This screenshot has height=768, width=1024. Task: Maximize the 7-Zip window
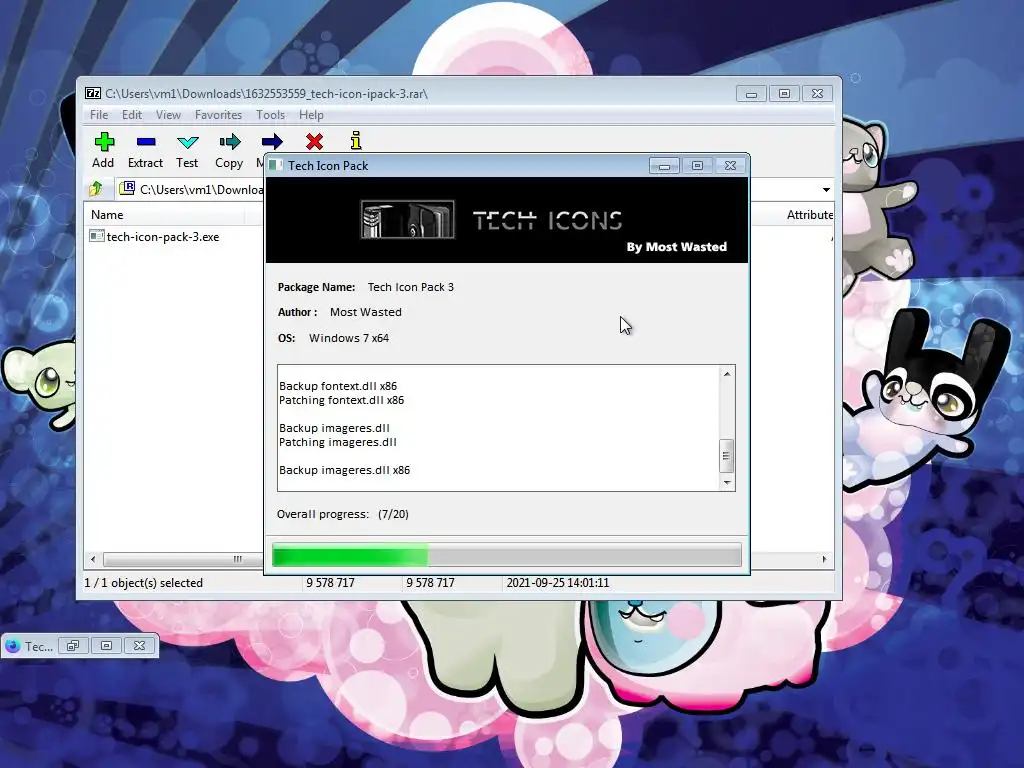point(784,94)
